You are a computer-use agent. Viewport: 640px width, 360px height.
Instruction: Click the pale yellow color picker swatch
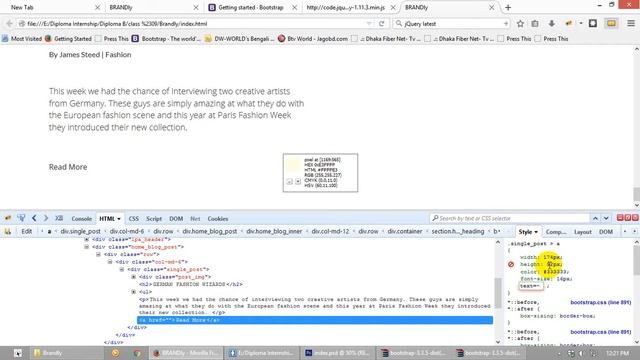[293, 165]
